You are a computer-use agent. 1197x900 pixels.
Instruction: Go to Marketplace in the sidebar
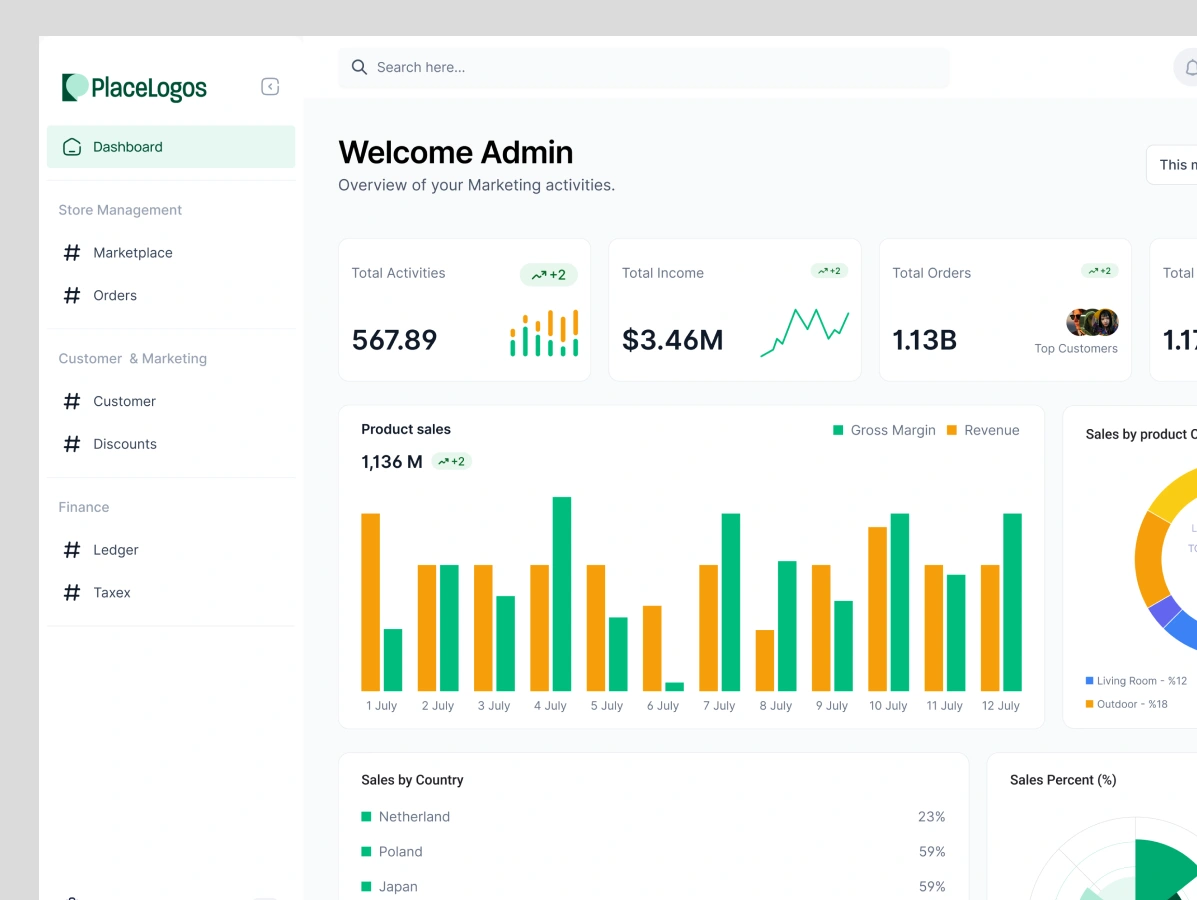coord(133,253)
